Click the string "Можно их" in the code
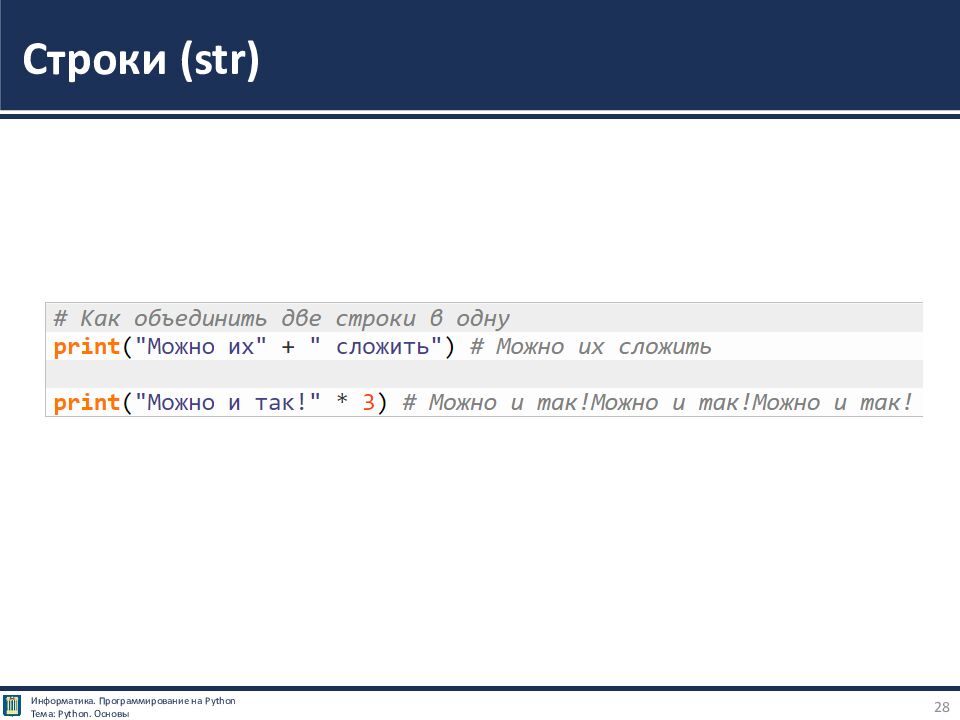This screenshot has height=720, width=960. pos(201,347)
